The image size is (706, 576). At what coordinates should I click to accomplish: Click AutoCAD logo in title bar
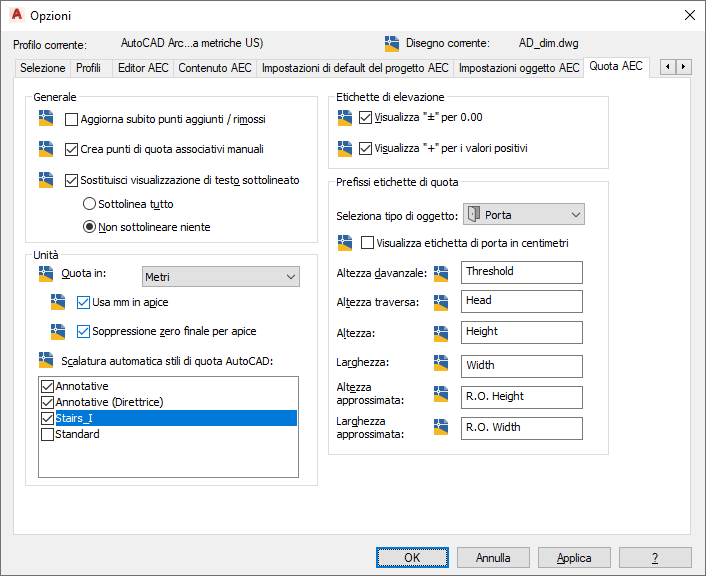(x=17, y=15)
